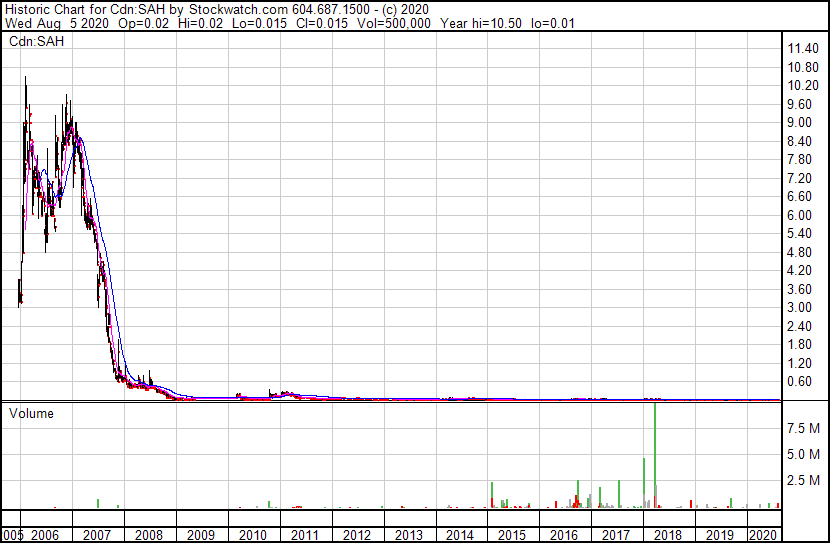Click the 2.5 M volume axis label

point(804,481)
